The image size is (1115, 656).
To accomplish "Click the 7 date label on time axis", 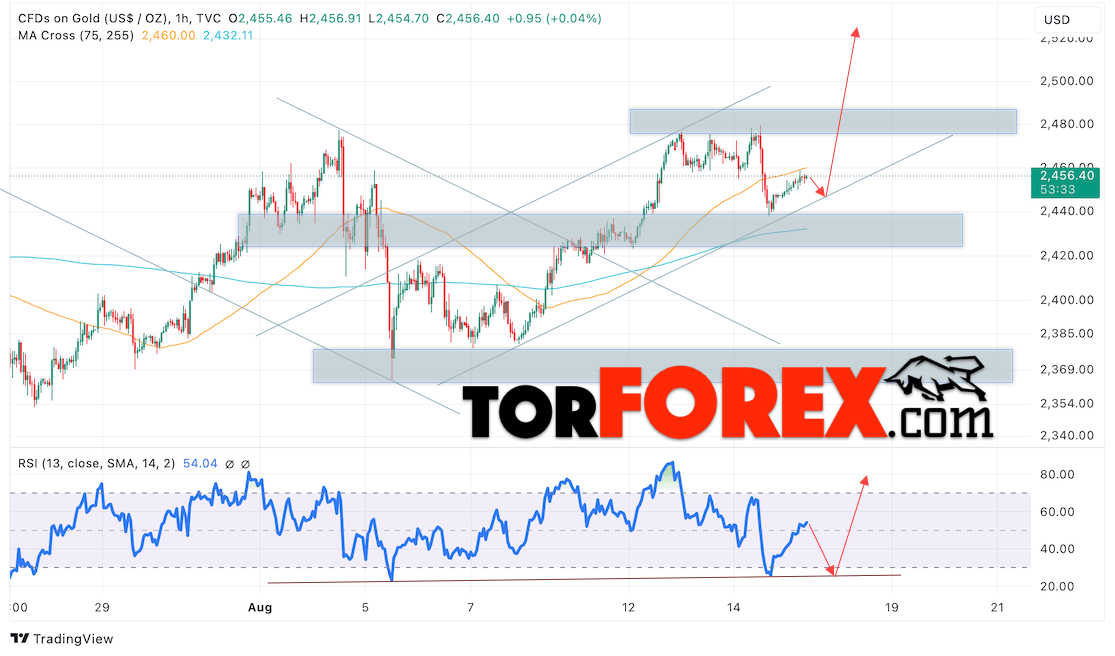I will click(x=470, y=608).
